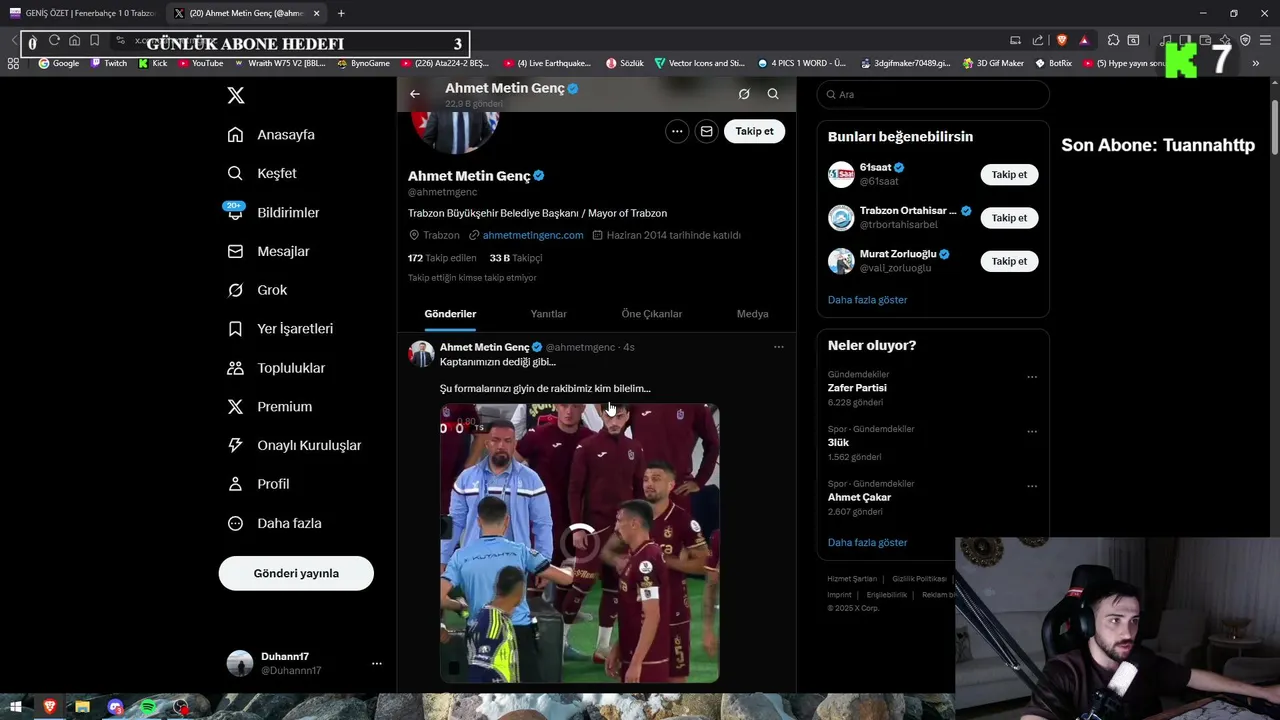Screen dimensions: 1280x720
Task: Click the Duhannn17 account avatar
Action: [240, 663]
